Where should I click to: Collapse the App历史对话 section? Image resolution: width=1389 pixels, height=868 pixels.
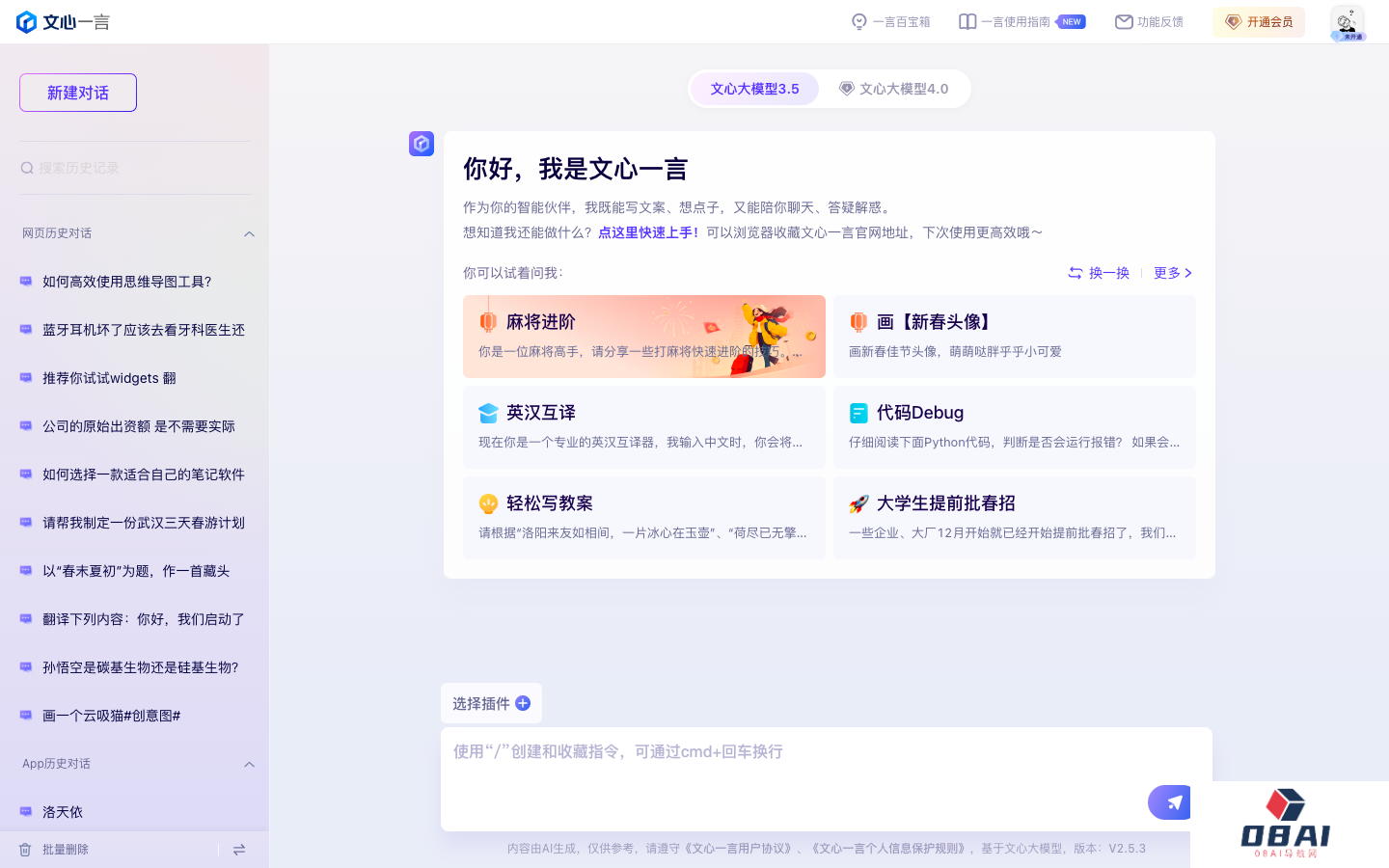[249, 764]
